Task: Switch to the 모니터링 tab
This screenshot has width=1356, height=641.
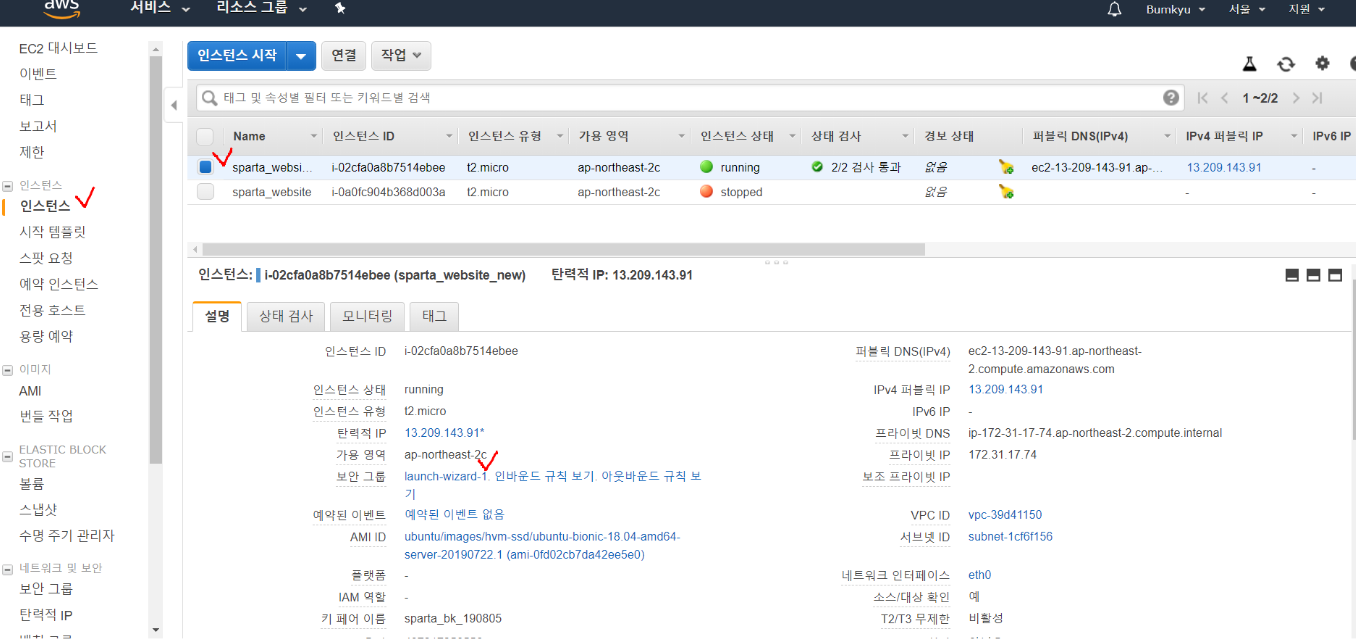Action: coord(367,316)
